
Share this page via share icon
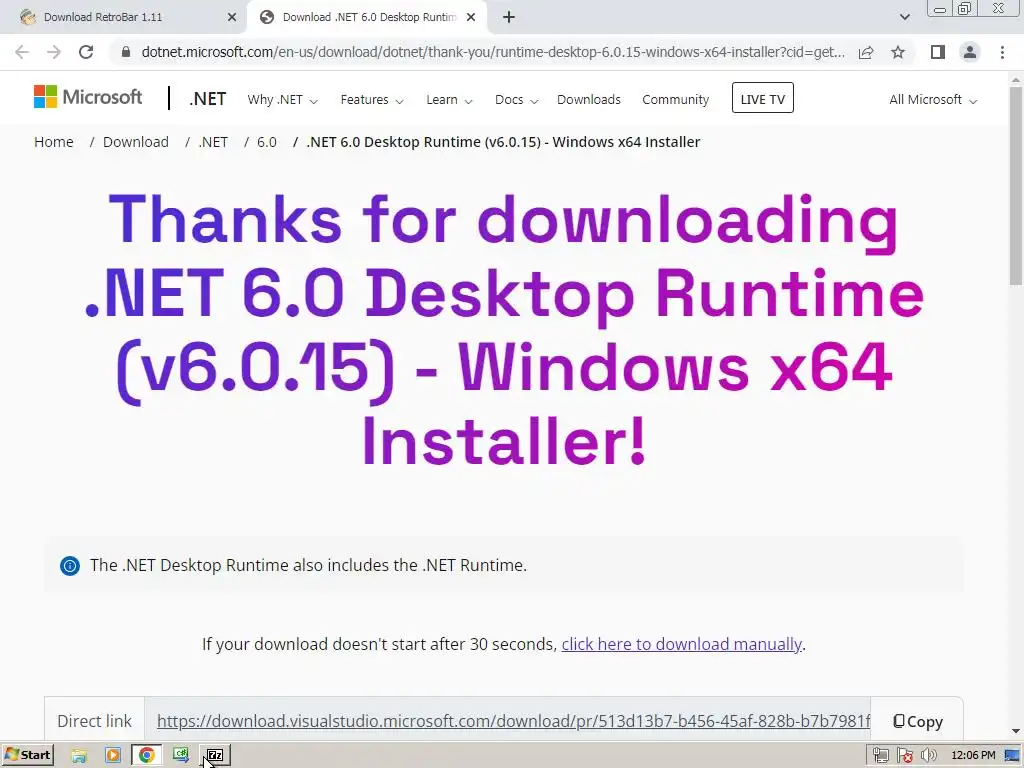[866, 52]
